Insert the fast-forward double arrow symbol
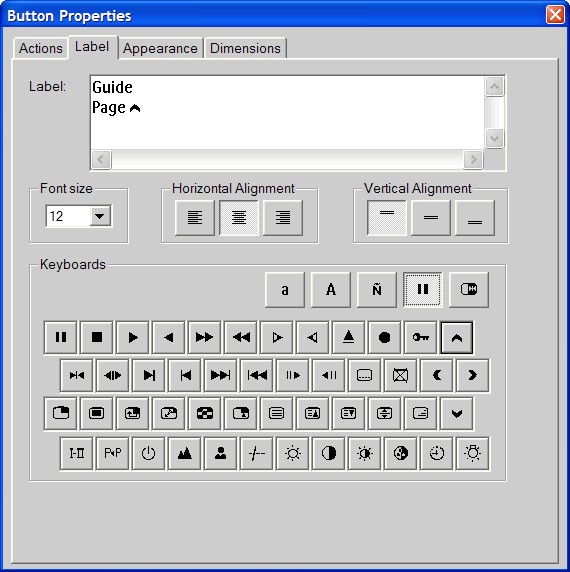 click(205, 337)
